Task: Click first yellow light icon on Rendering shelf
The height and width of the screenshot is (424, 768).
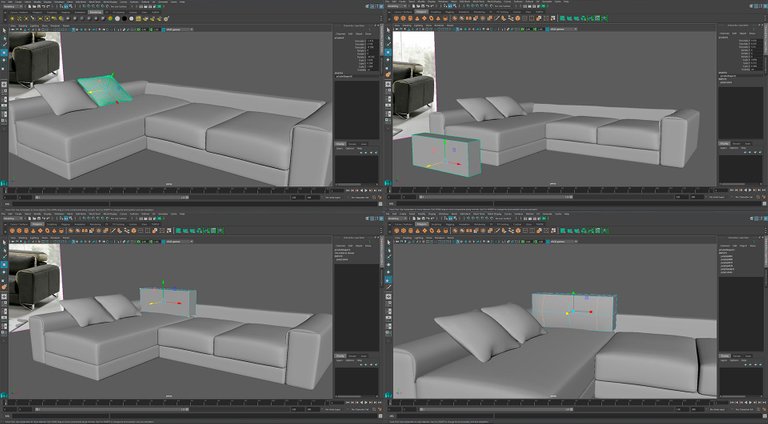Action: pos(12,19)
